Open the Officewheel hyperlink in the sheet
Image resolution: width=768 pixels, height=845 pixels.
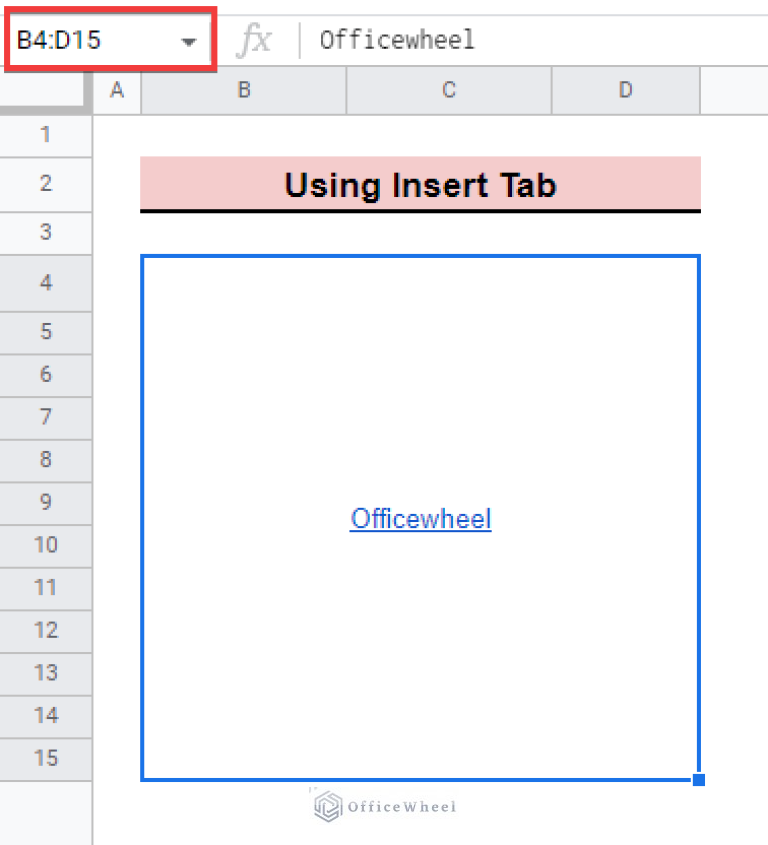(x=420, y=518)
